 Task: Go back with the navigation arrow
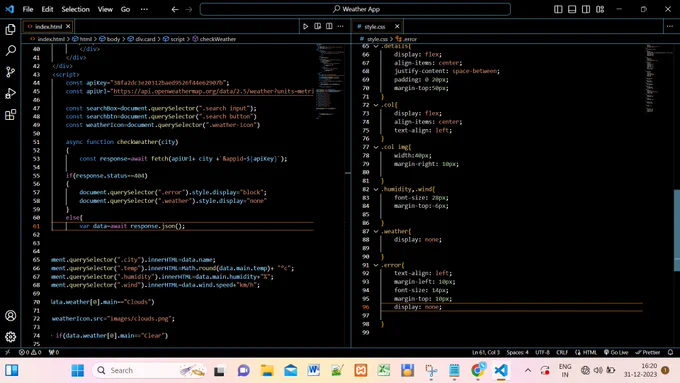(x=175, y=9)
